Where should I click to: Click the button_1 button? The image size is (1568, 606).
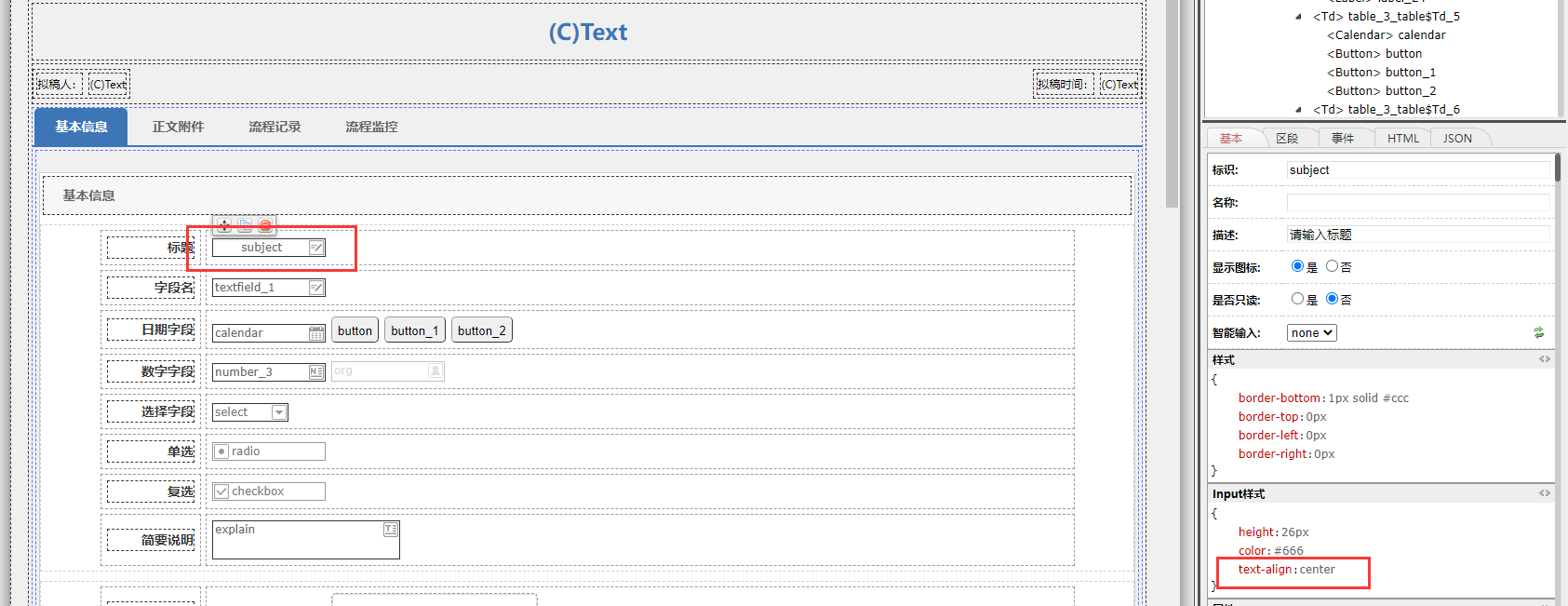coord(414,330)
